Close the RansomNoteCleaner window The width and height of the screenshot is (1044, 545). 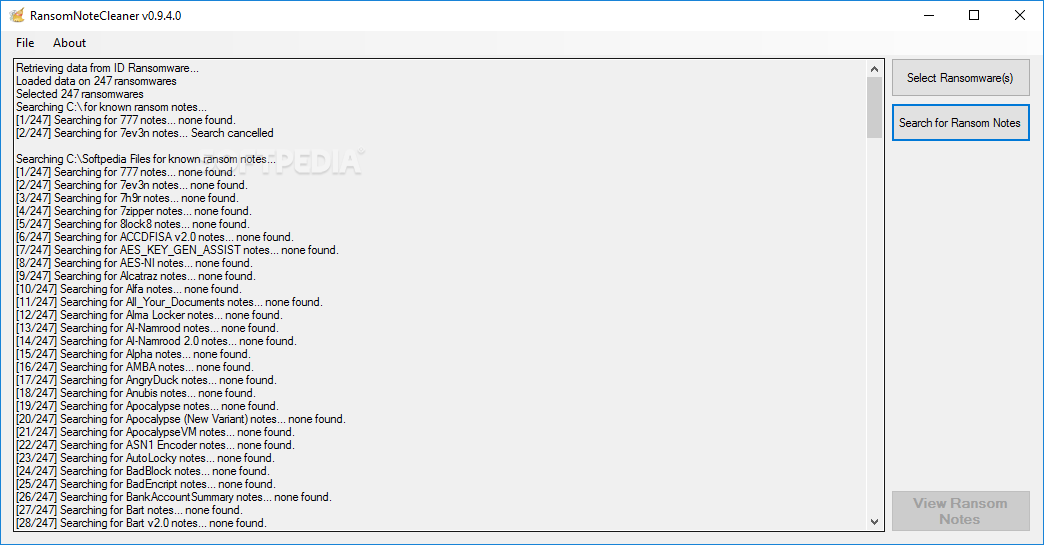pos(1019,15)
